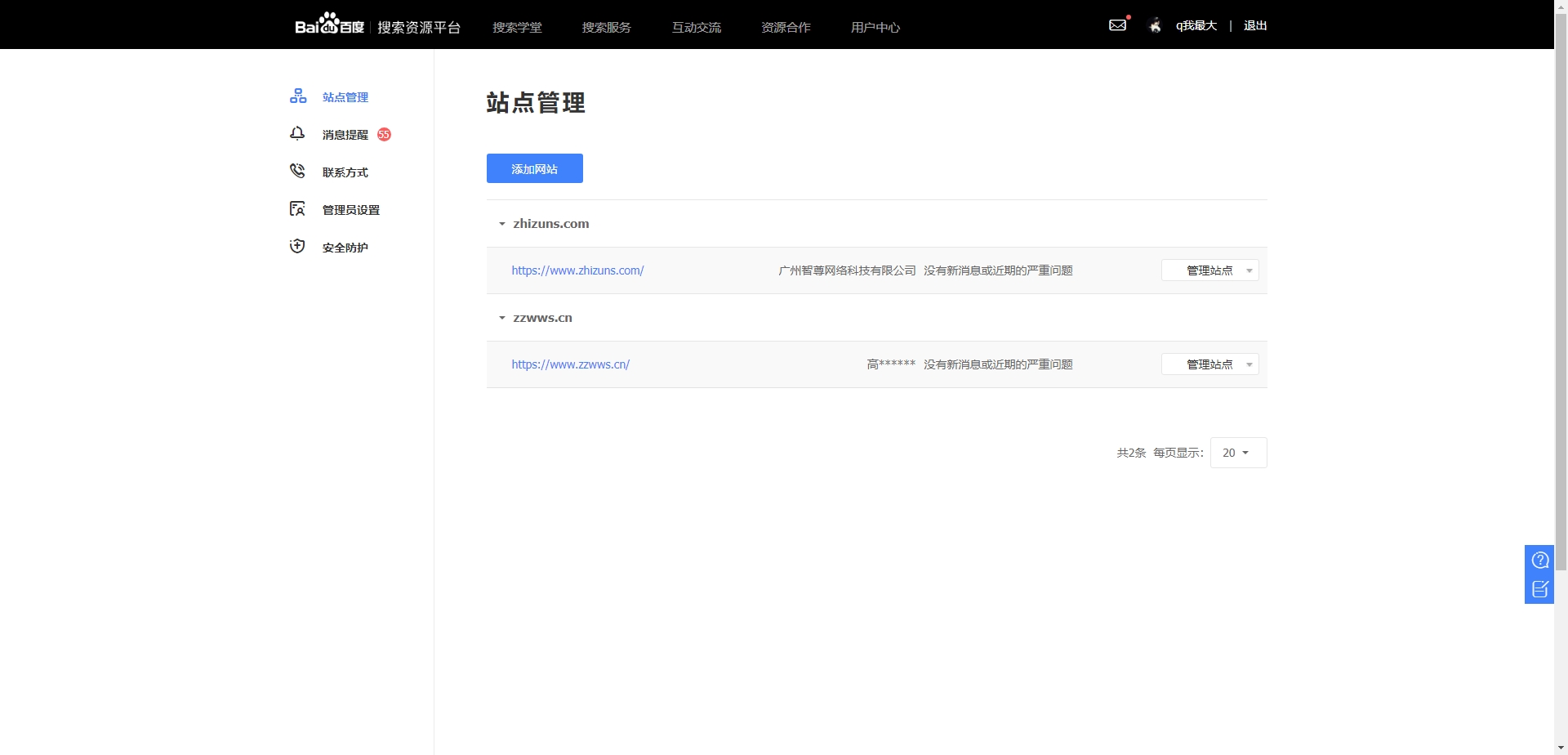Open the mail envelope notification icon
The height and width of the screenshot is (755, 1568).
[1117, 25]
